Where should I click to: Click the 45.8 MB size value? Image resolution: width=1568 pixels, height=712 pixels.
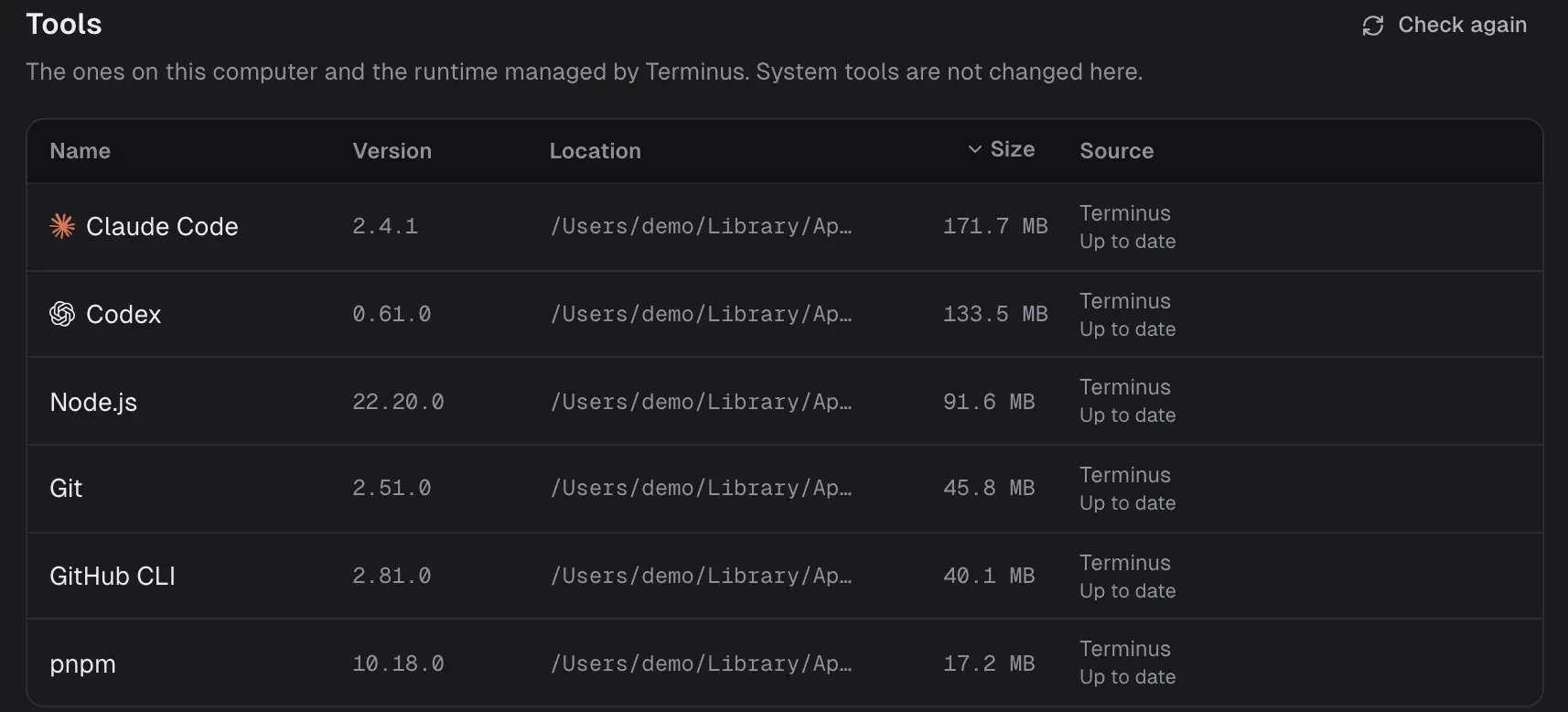(989, 488)
